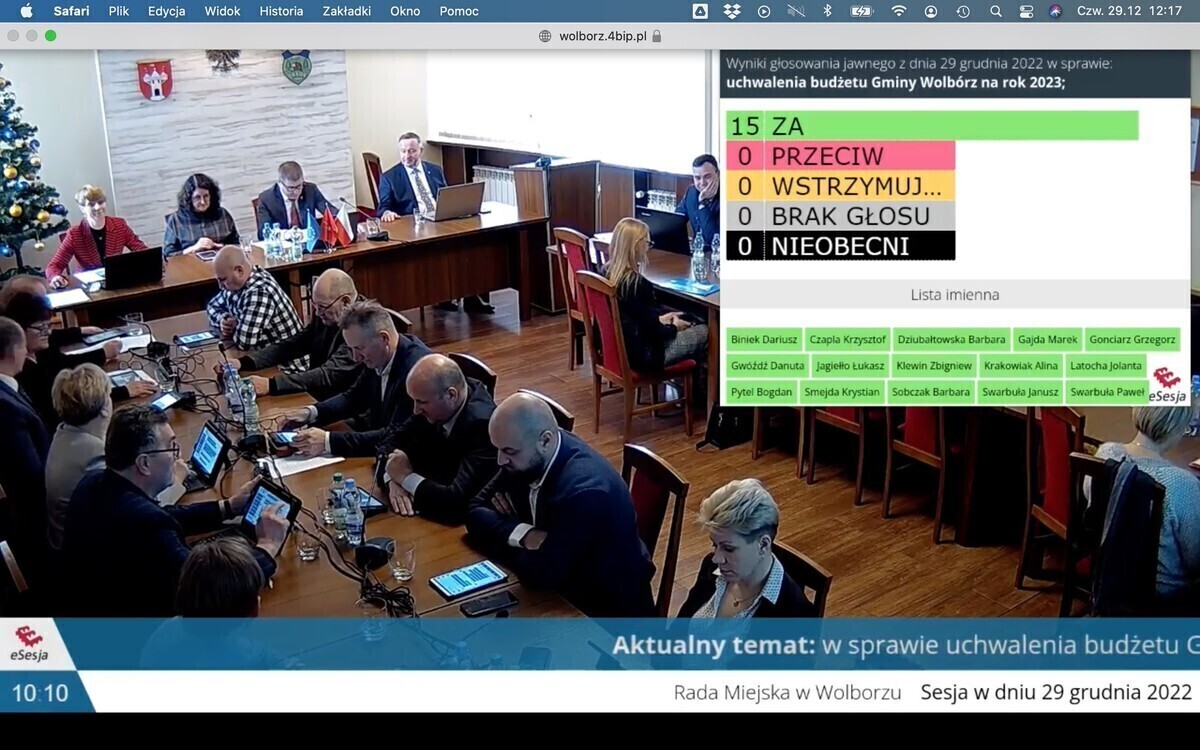Toggle Bluetooth from the menu bar

[827, 11]
